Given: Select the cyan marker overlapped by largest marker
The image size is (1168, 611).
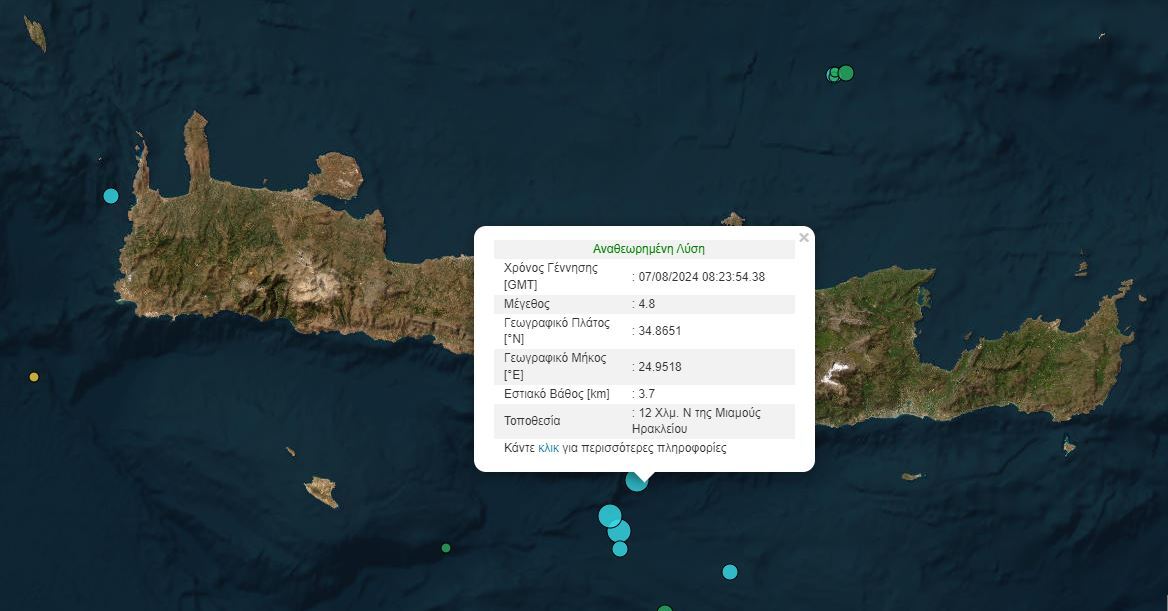Looking at the screenshot, I should tap(620, 532).
